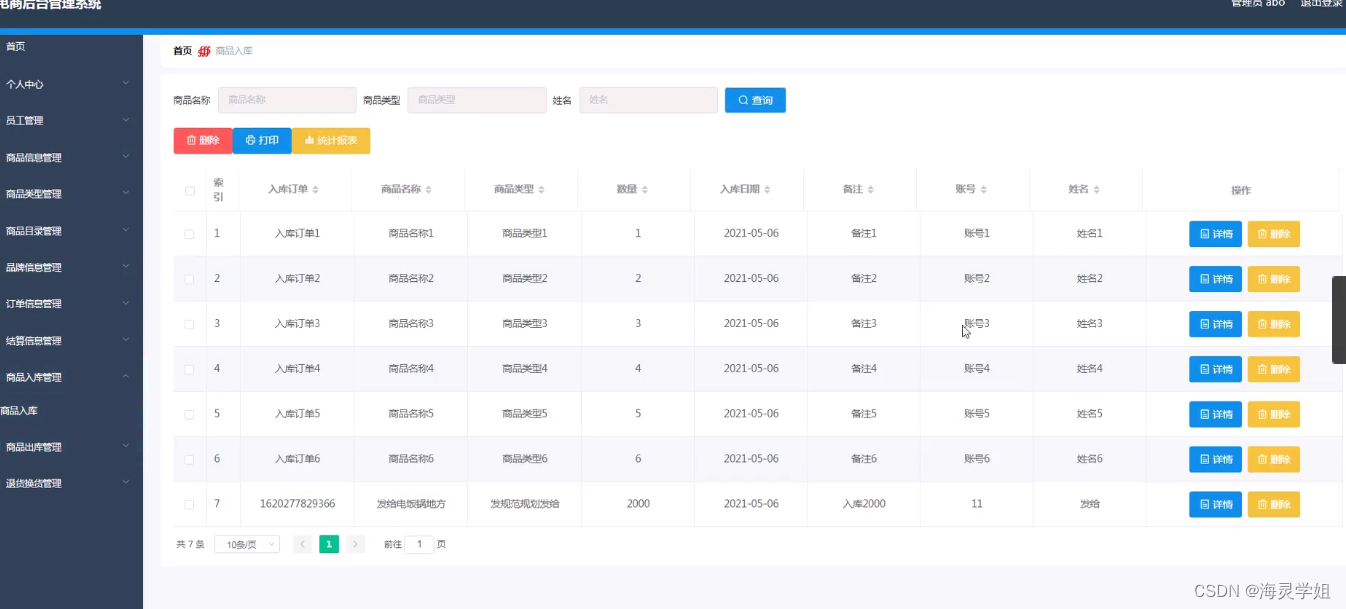Tick the checkbox for row 1620277829366
Viewport: 1346px width, 609px height.
(189, 504)
